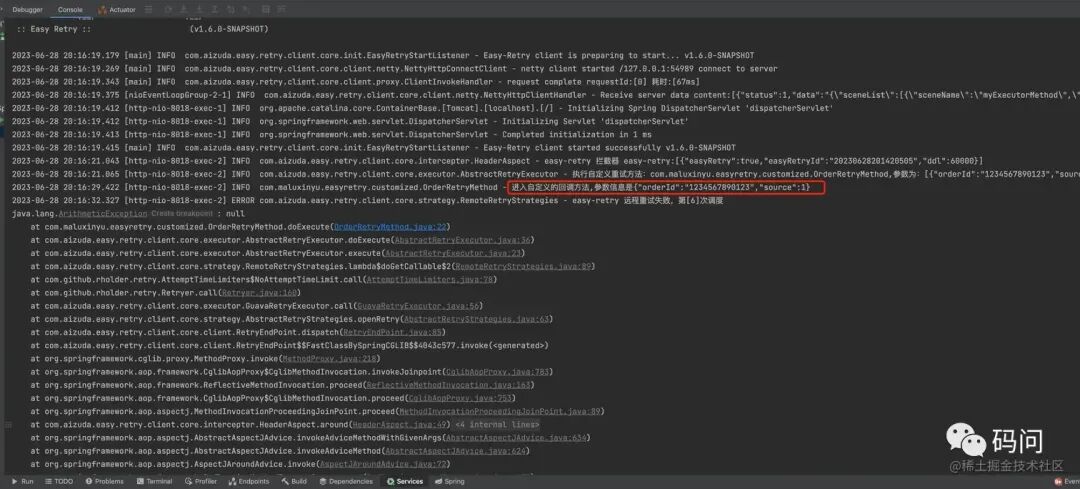This screenshot has width=1080, height=489.
Task: Open the Profiler tool window
Action: point(200,481)
